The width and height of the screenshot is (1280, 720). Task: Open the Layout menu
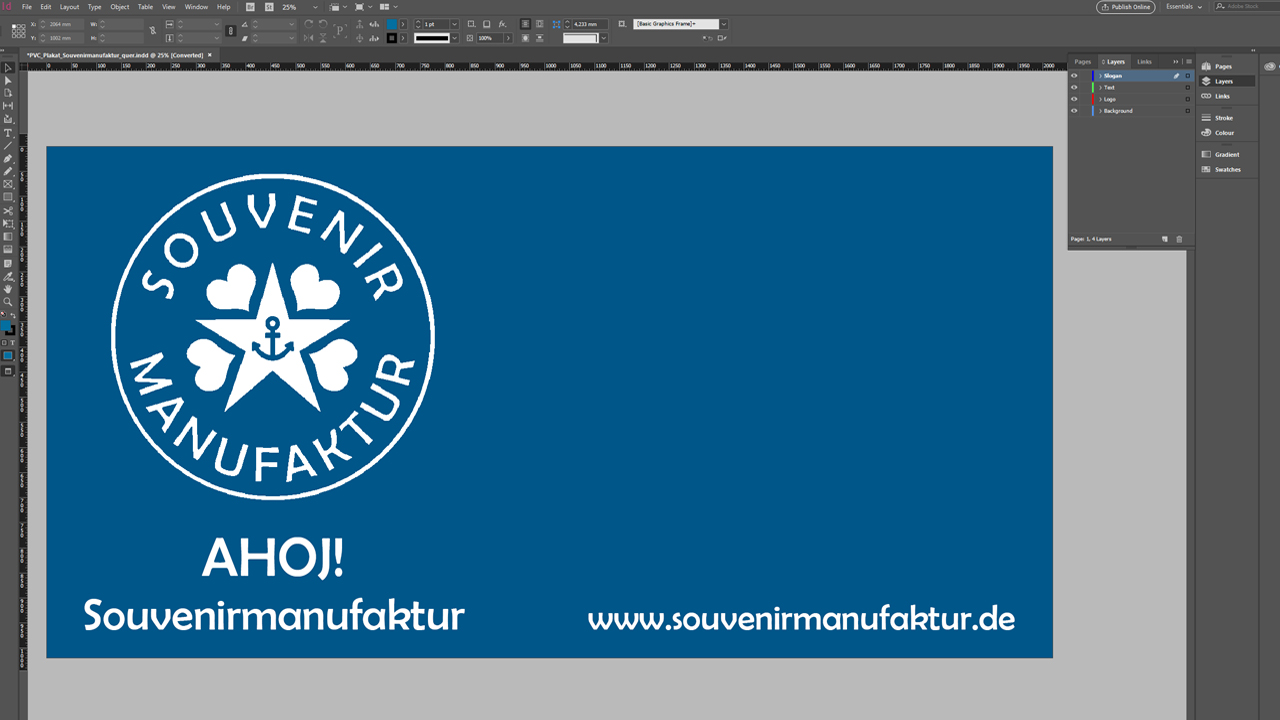click(x=69, y=7)
